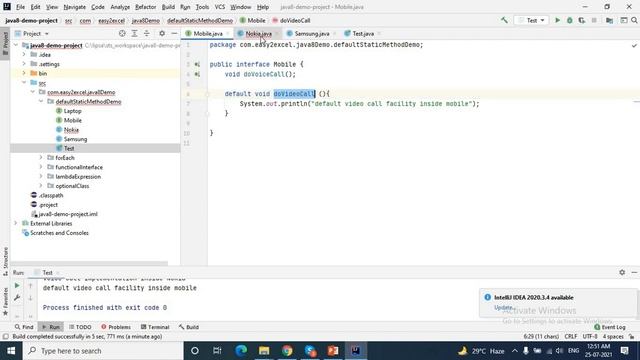Expand the bin folder
Viewport: 640px width, 360px height.
[24, 73]
